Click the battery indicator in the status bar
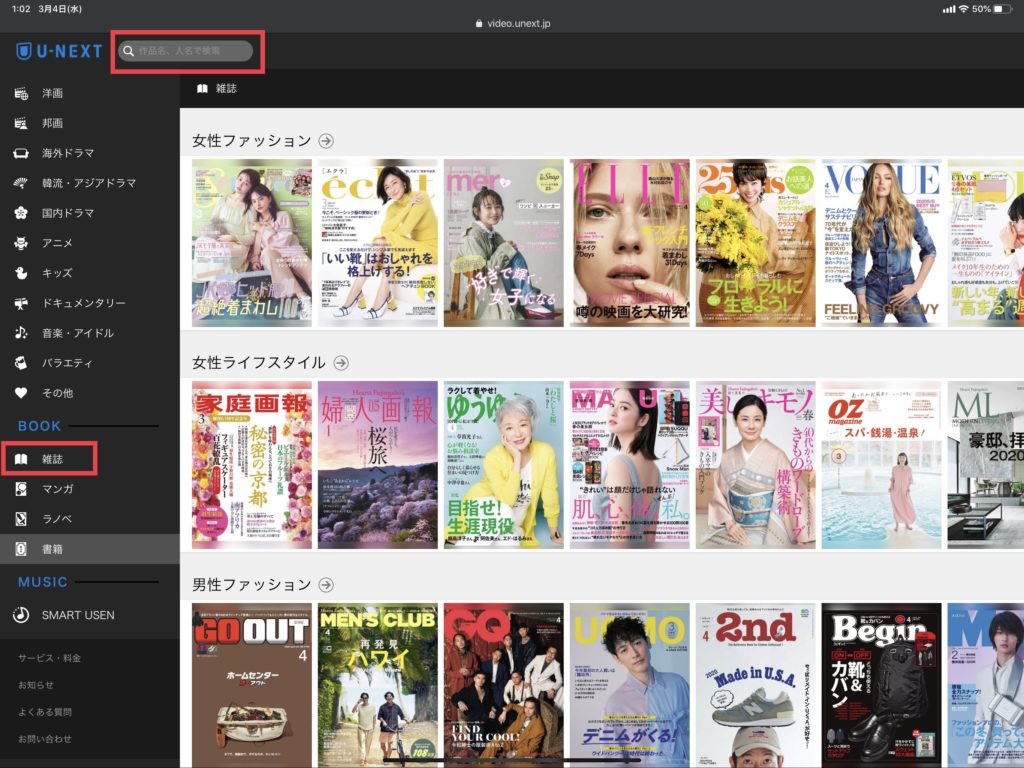 pos(1003,9)
